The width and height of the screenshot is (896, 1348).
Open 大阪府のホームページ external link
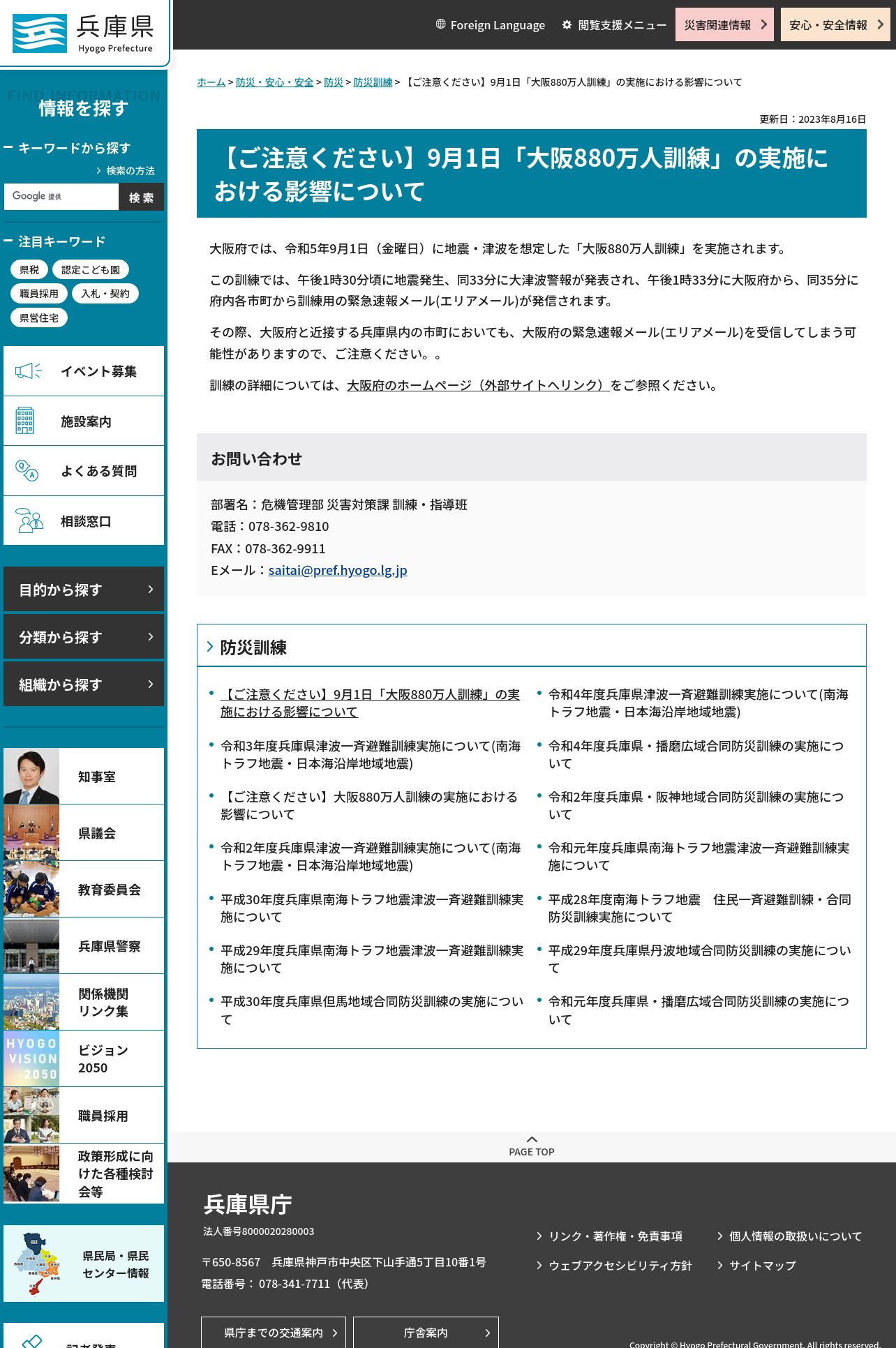click(478, 385)
